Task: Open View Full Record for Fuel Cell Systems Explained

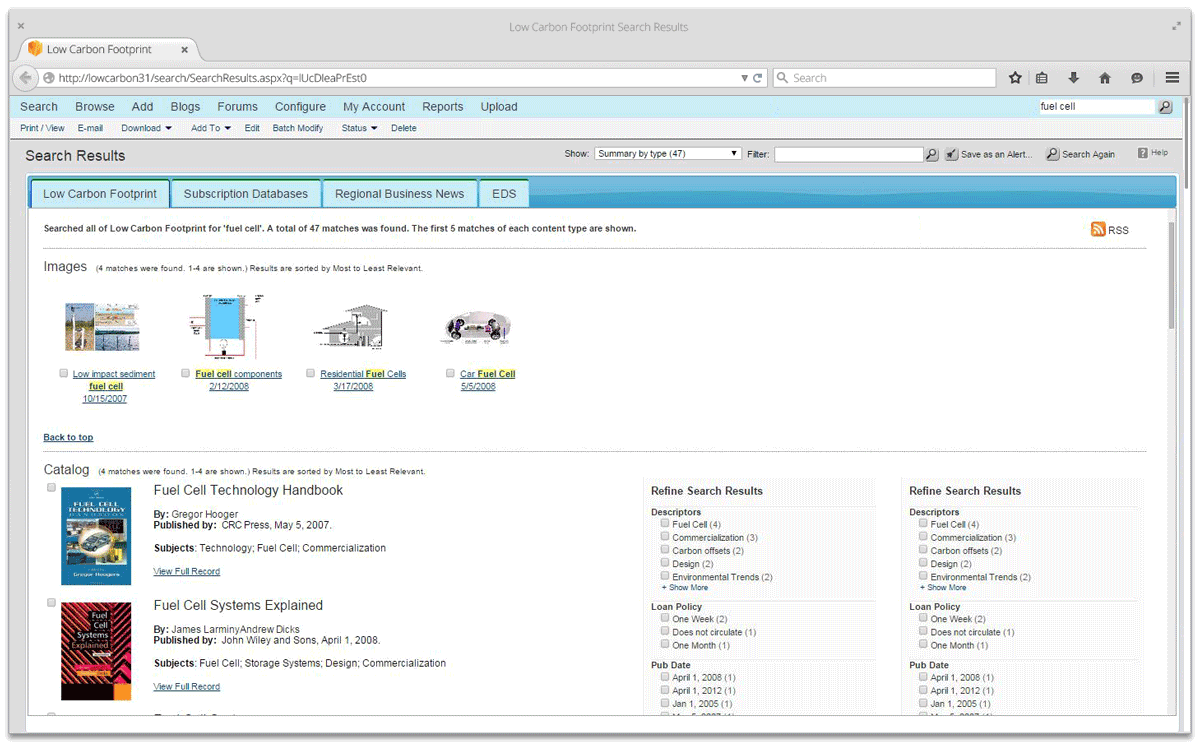Action: [x=186, y=686]
